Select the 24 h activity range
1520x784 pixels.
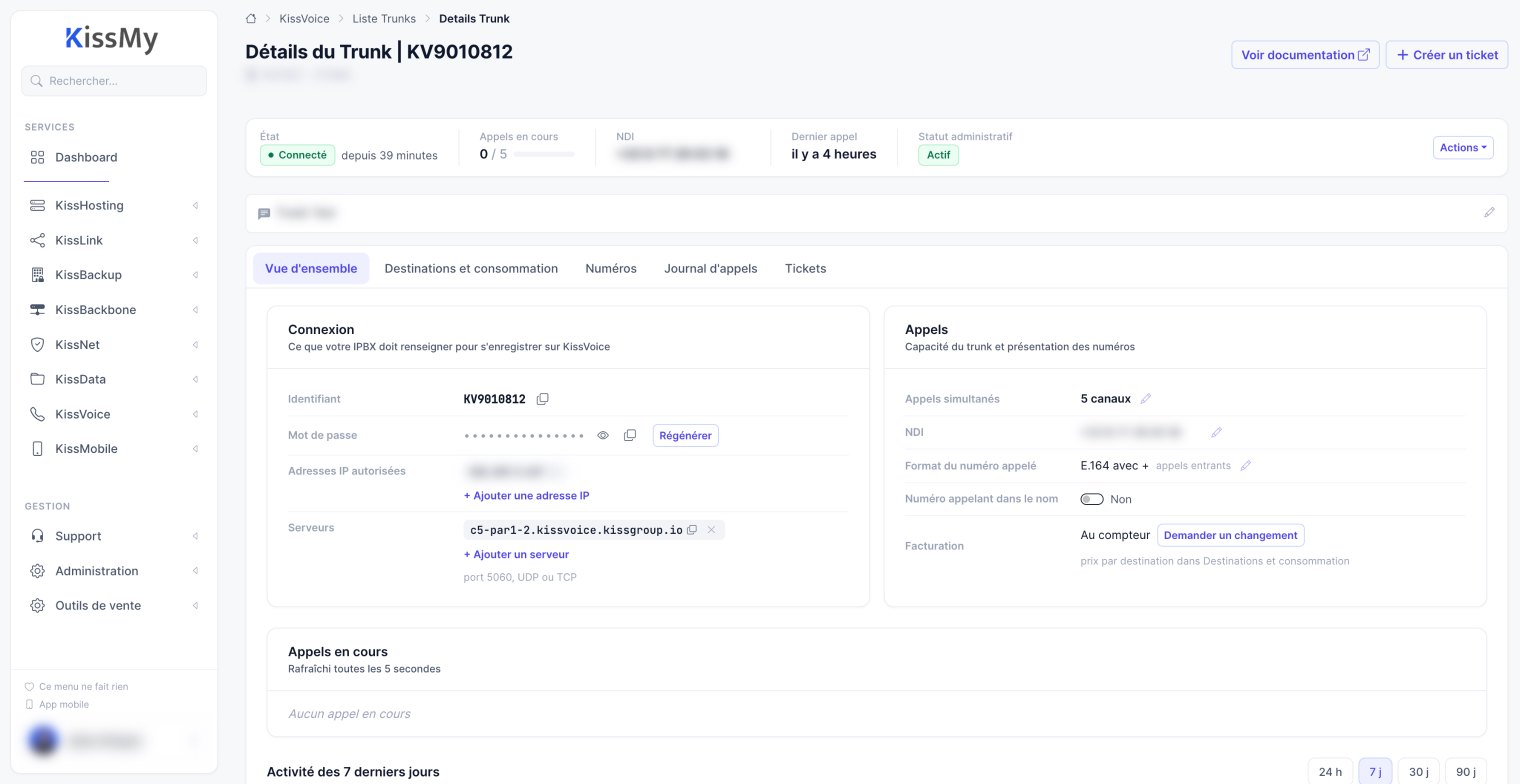click(1330, 772)
